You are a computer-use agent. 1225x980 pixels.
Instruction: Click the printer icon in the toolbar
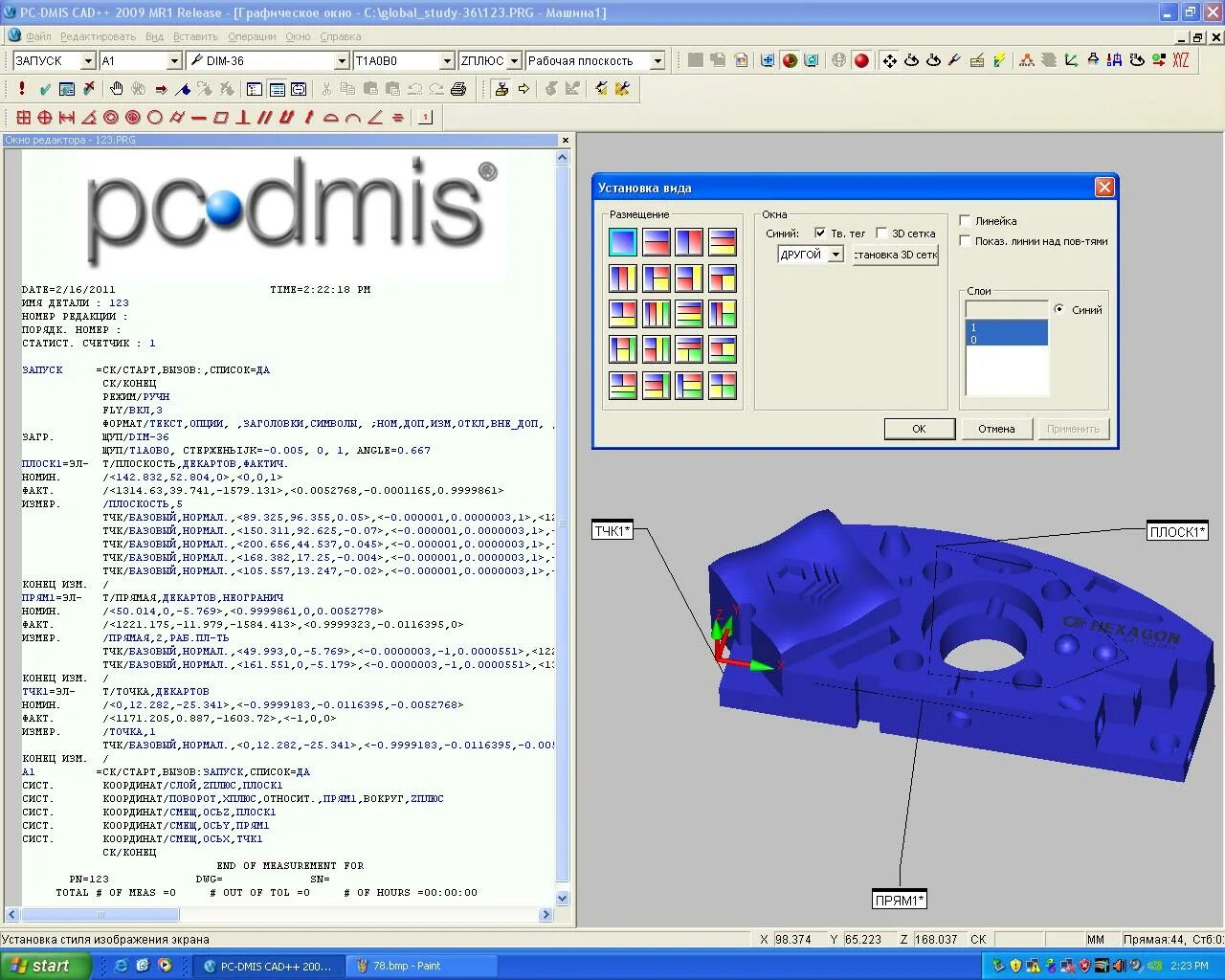(x=458, y=88)
